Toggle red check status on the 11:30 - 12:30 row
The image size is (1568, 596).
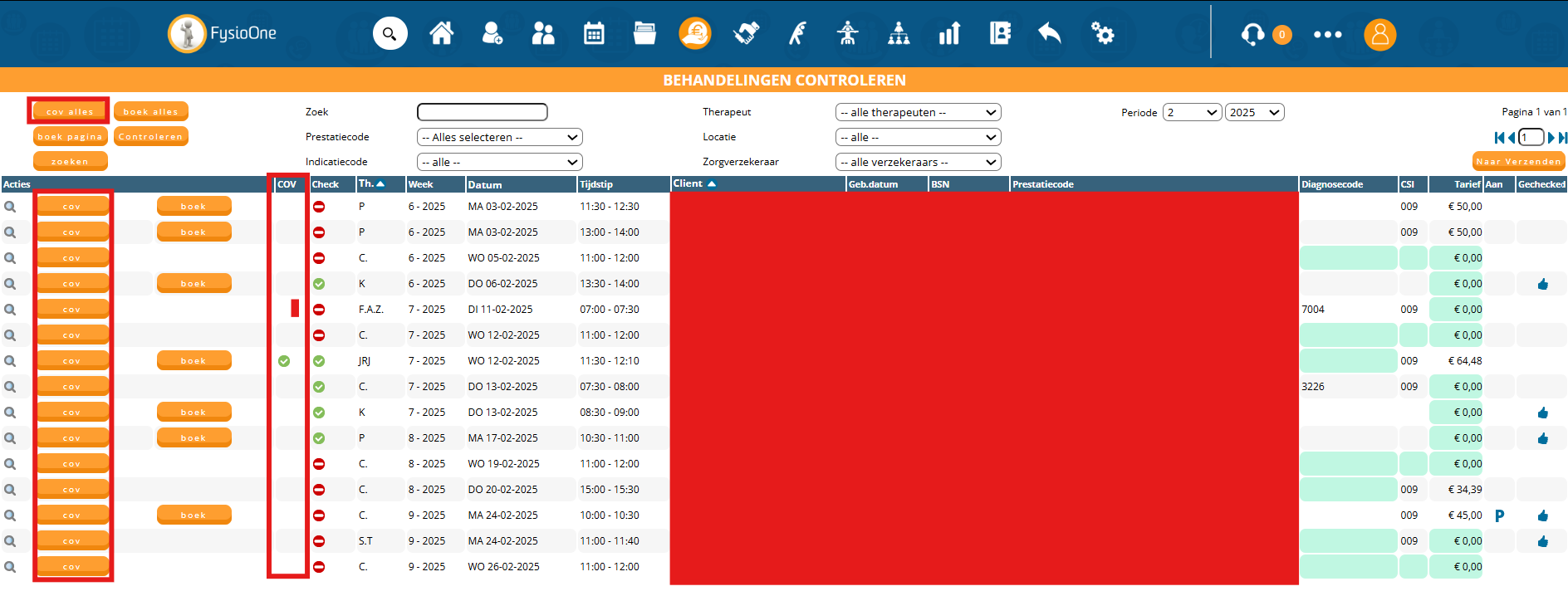[319, 207]
